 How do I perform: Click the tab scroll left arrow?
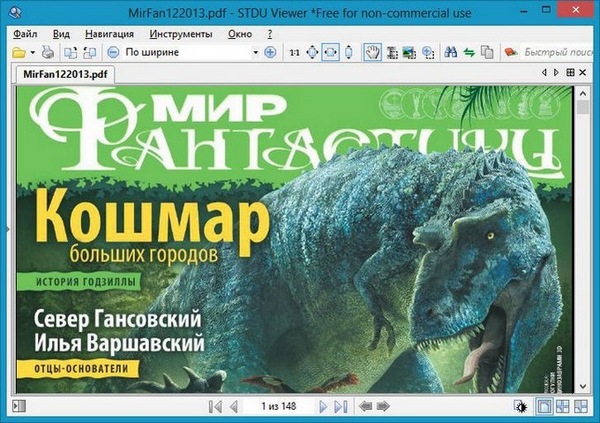pos(544,72)
